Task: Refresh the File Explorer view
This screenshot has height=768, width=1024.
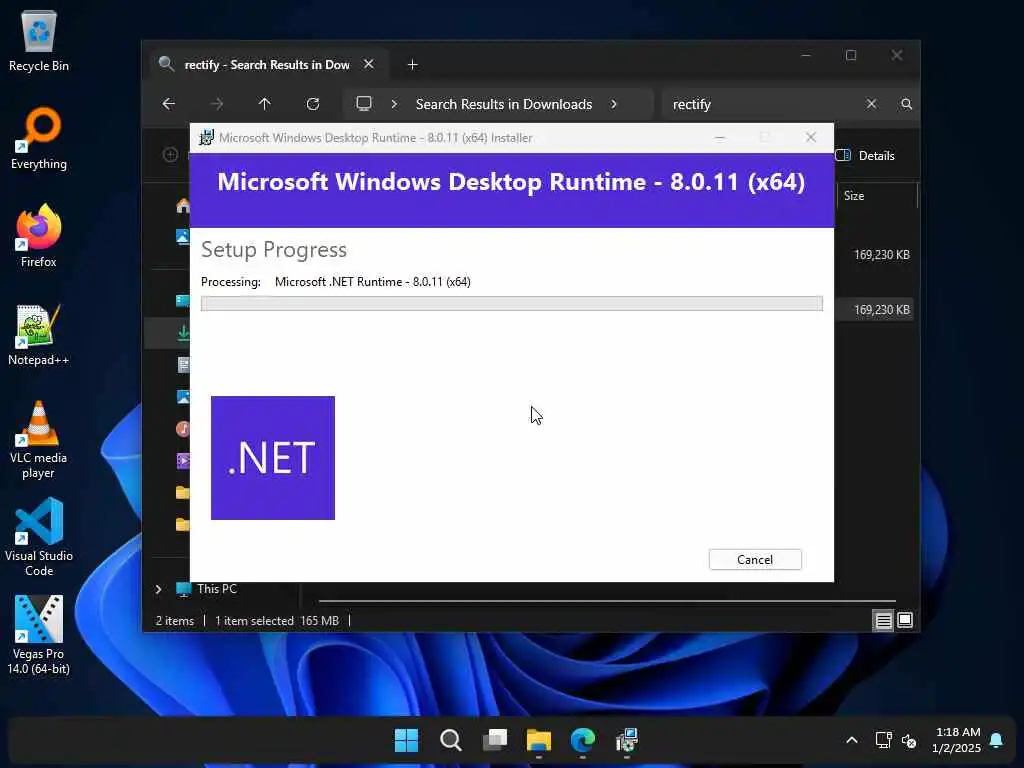Action: point(313,104)
